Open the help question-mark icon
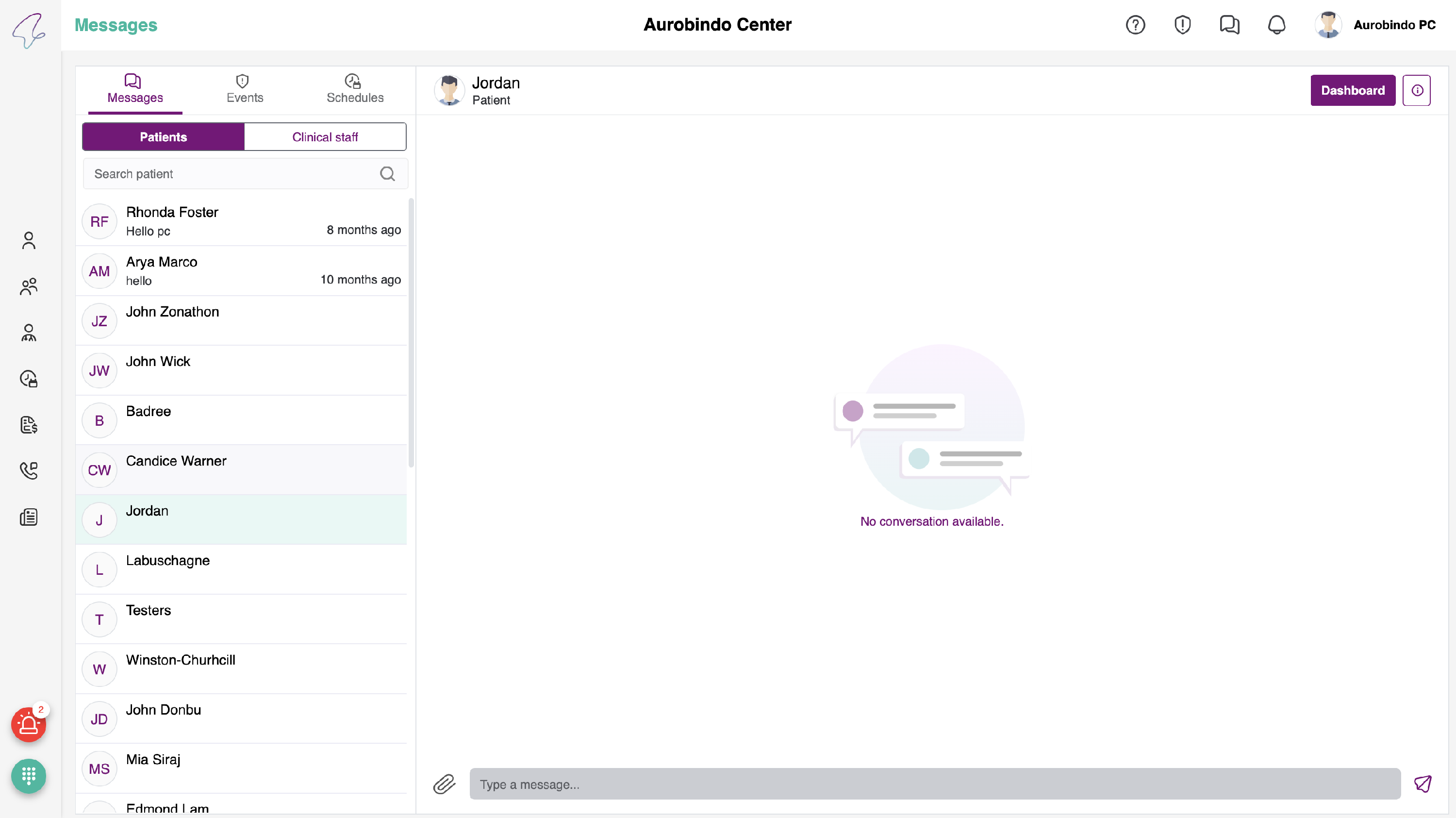The width and height of the screenshot is (1456, 818). (x=1135, y=25)
